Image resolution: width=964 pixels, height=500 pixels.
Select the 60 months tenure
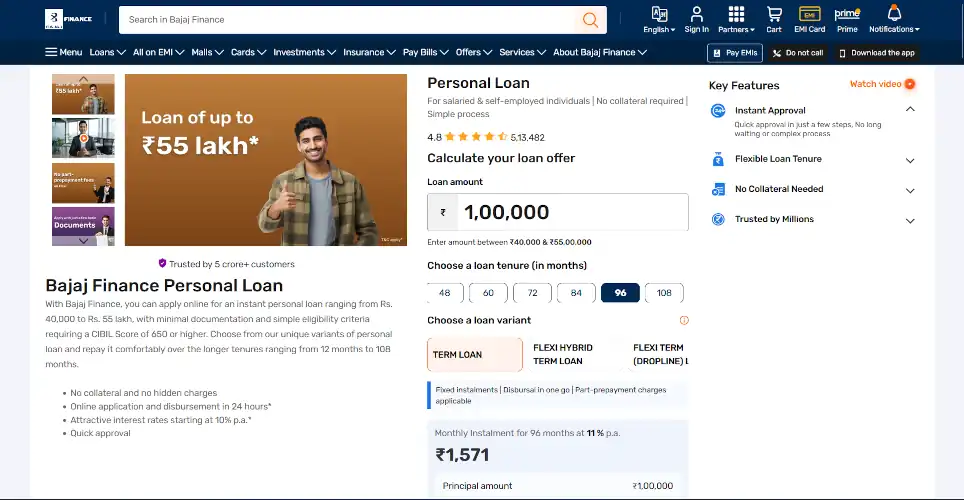(488, 293)
